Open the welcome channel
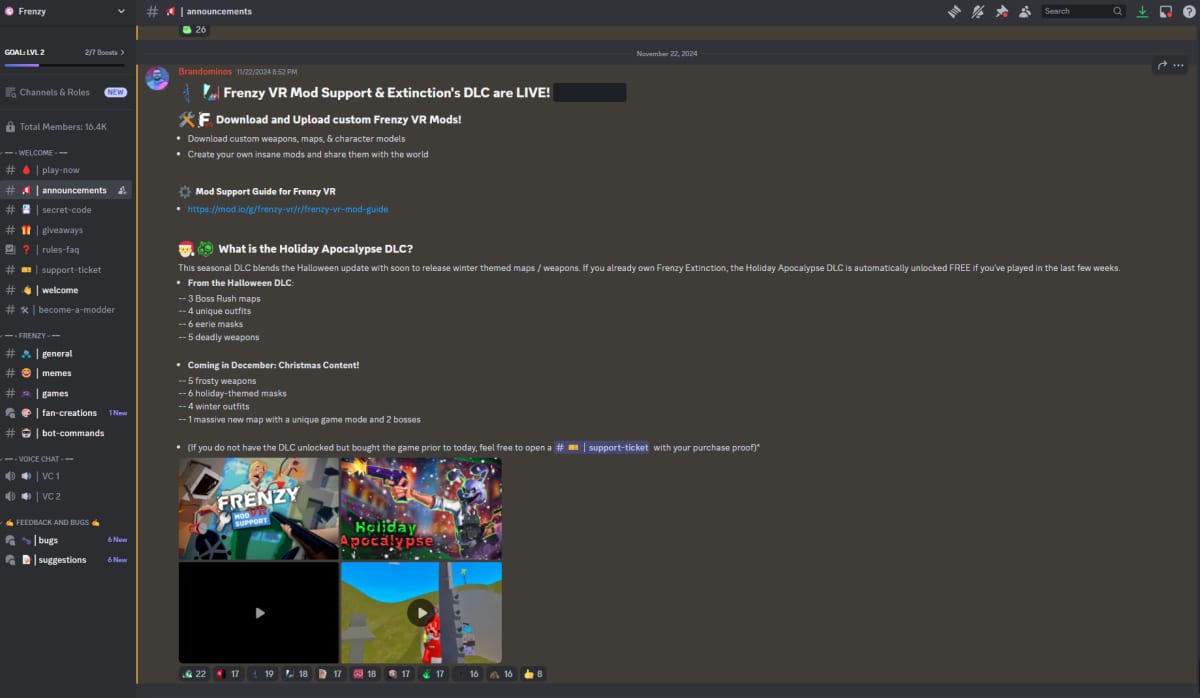Viewport: 1200px width, 698px height. 67,290
